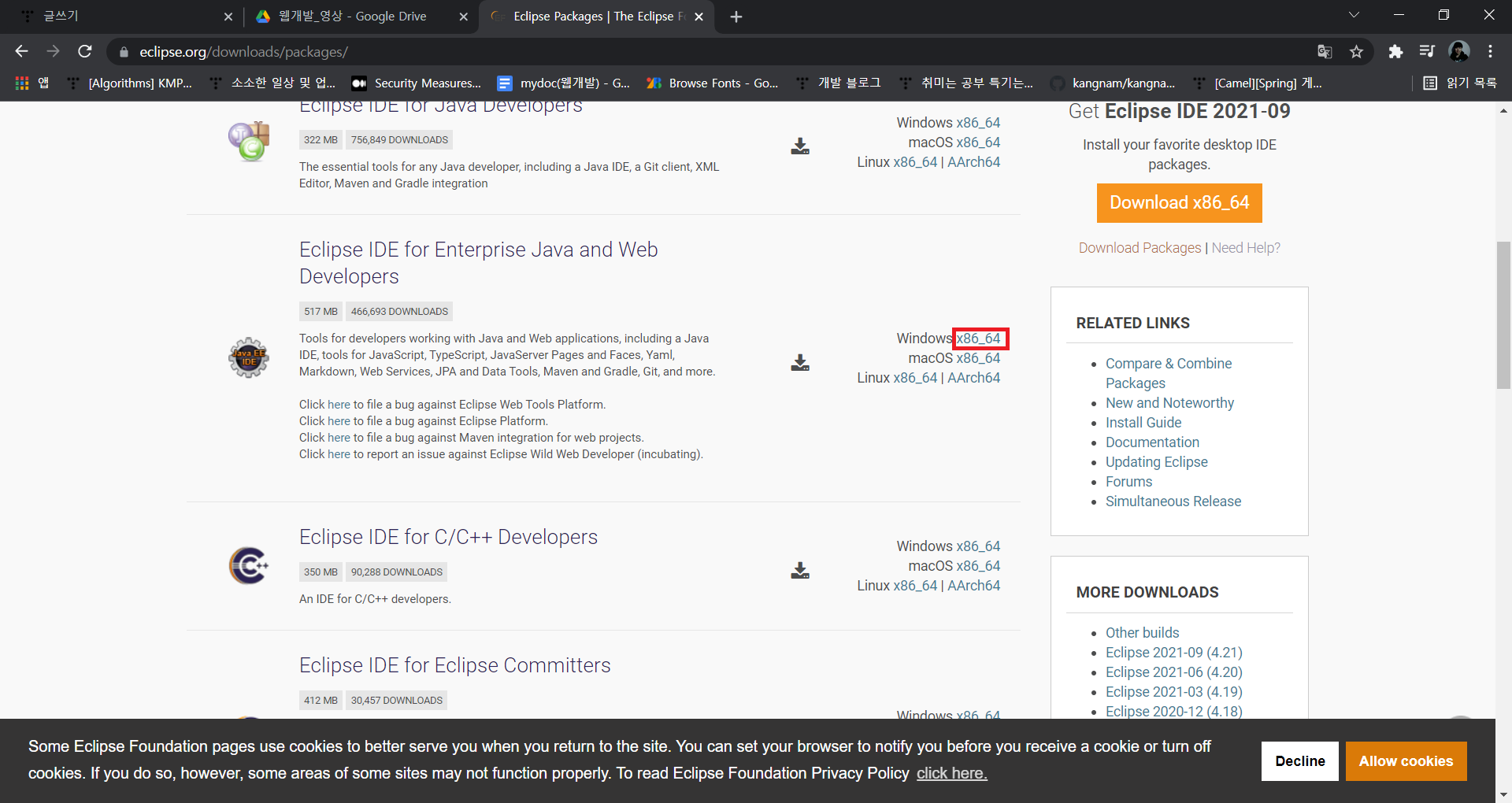Click the orange Download x86_64 button
Screen dimensions: 1512x803
(1179, 203)
